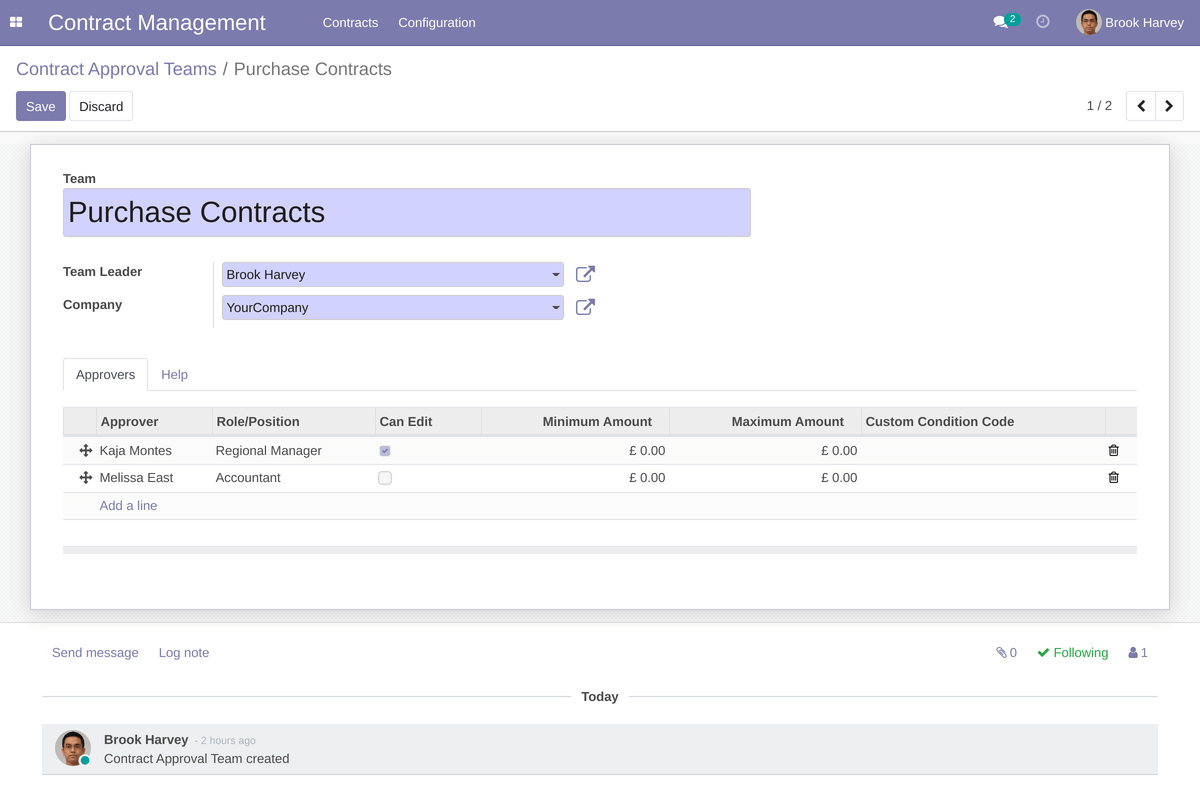Switch to the Help tab
Screen dimensions: 1200x797
[174, 374]
